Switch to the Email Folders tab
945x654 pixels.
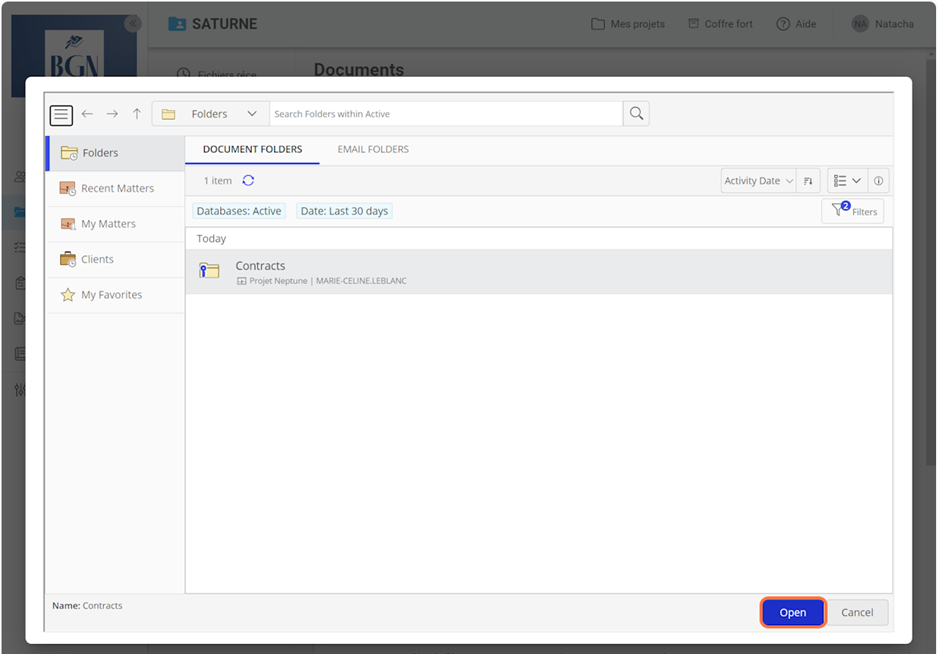(373, 150)
